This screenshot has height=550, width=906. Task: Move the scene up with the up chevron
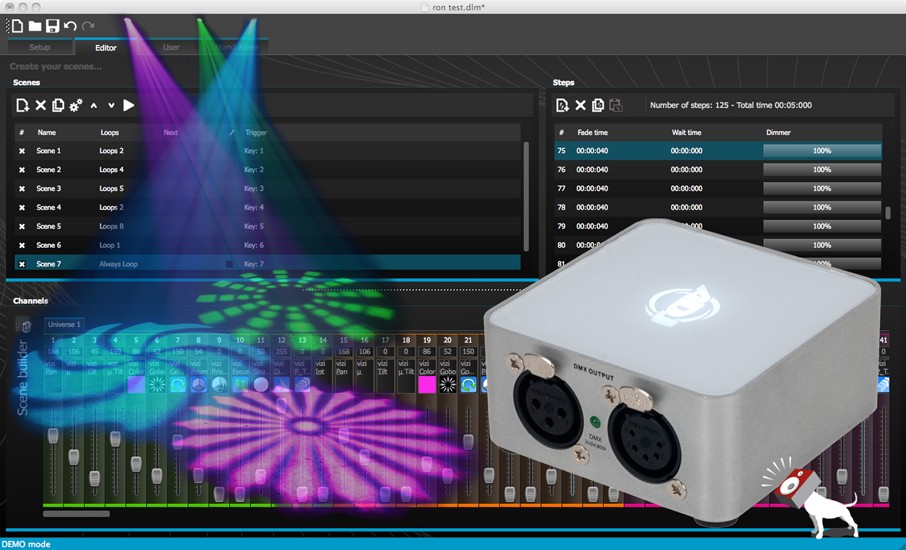coord(94,105)
